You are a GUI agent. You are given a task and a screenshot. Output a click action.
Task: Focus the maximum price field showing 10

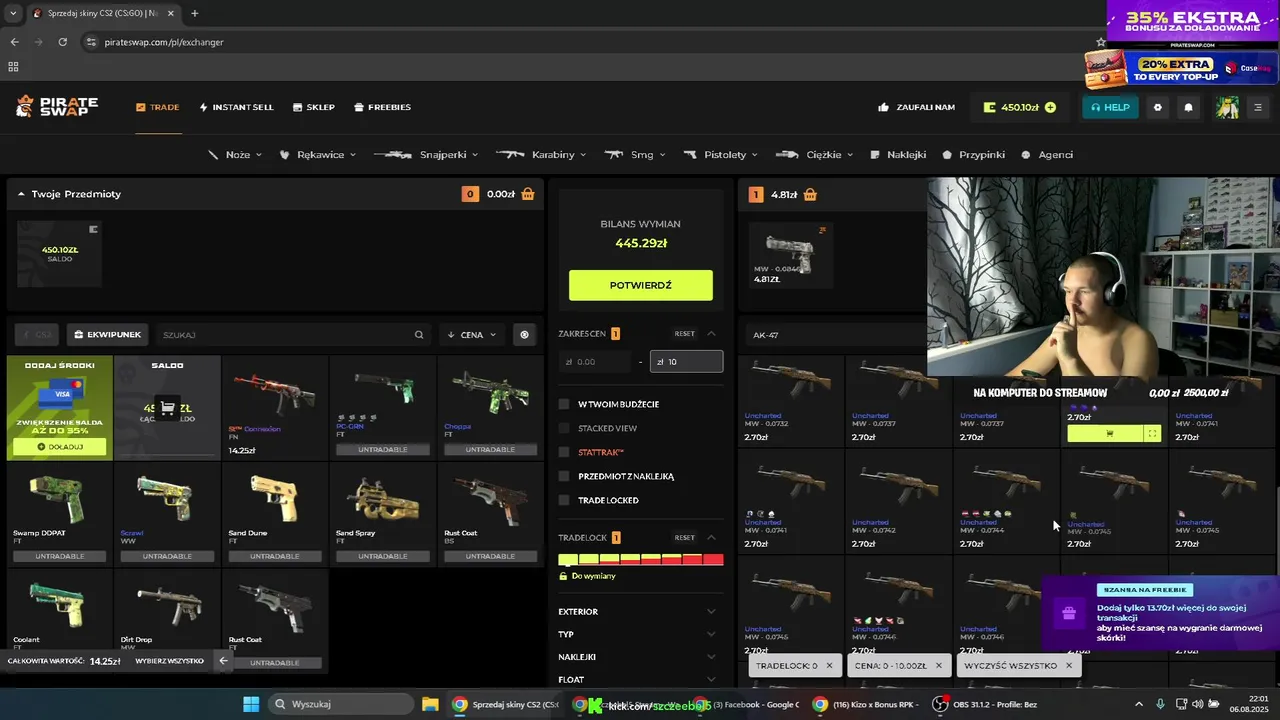686,362
